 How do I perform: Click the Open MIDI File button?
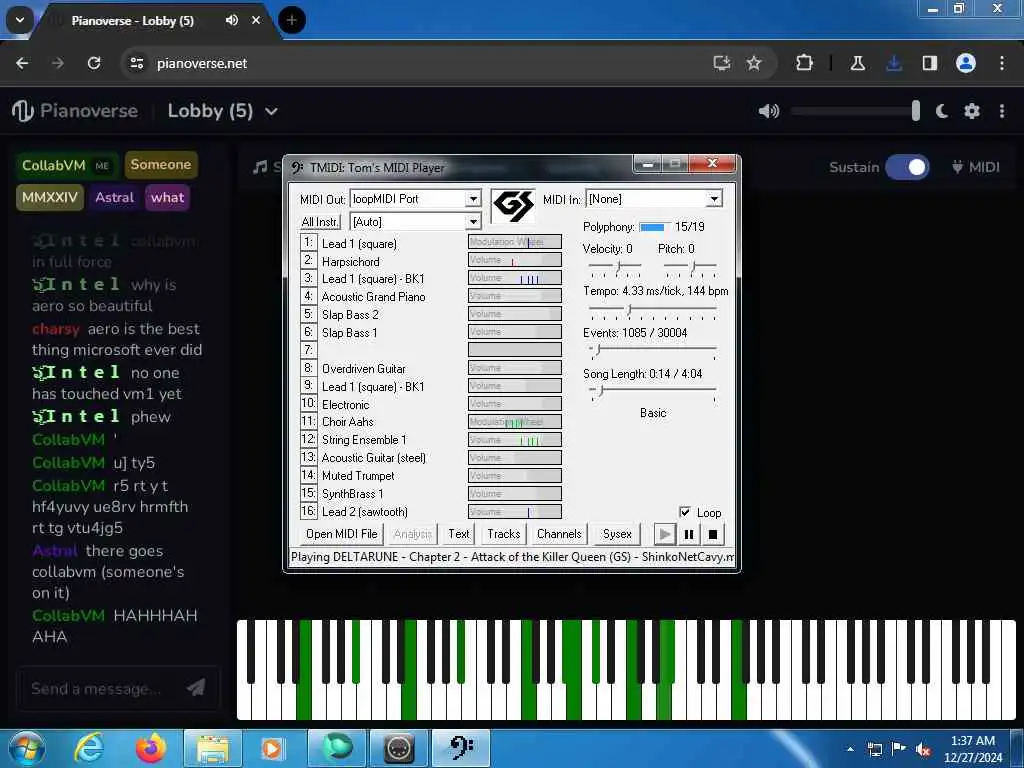click(x=342, y=534)
